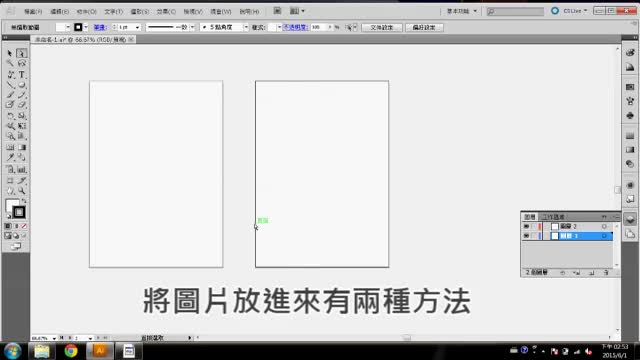Click Create New Layer icon in Layers panel
This screenshot has width=640, height=360.
click(x=591, y=273)
